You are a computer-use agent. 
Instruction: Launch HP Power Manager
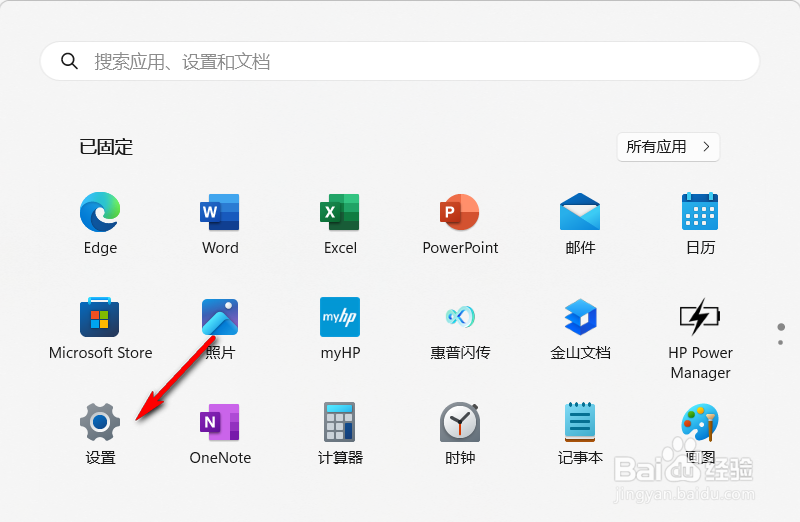click(700, 338)
